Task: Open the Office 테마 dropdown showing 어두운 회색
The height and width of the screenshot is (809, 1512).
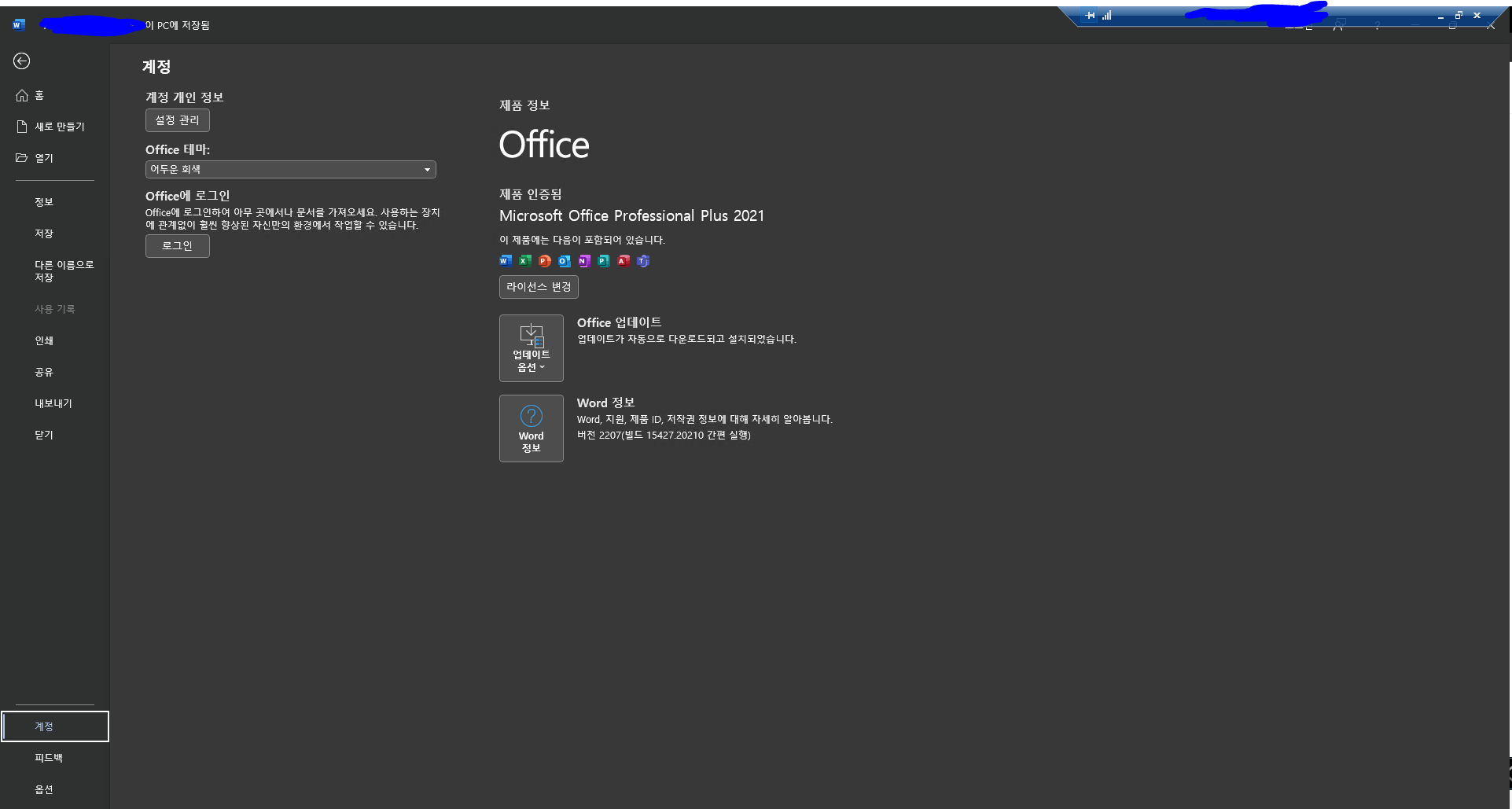Action: pos(291,170)
